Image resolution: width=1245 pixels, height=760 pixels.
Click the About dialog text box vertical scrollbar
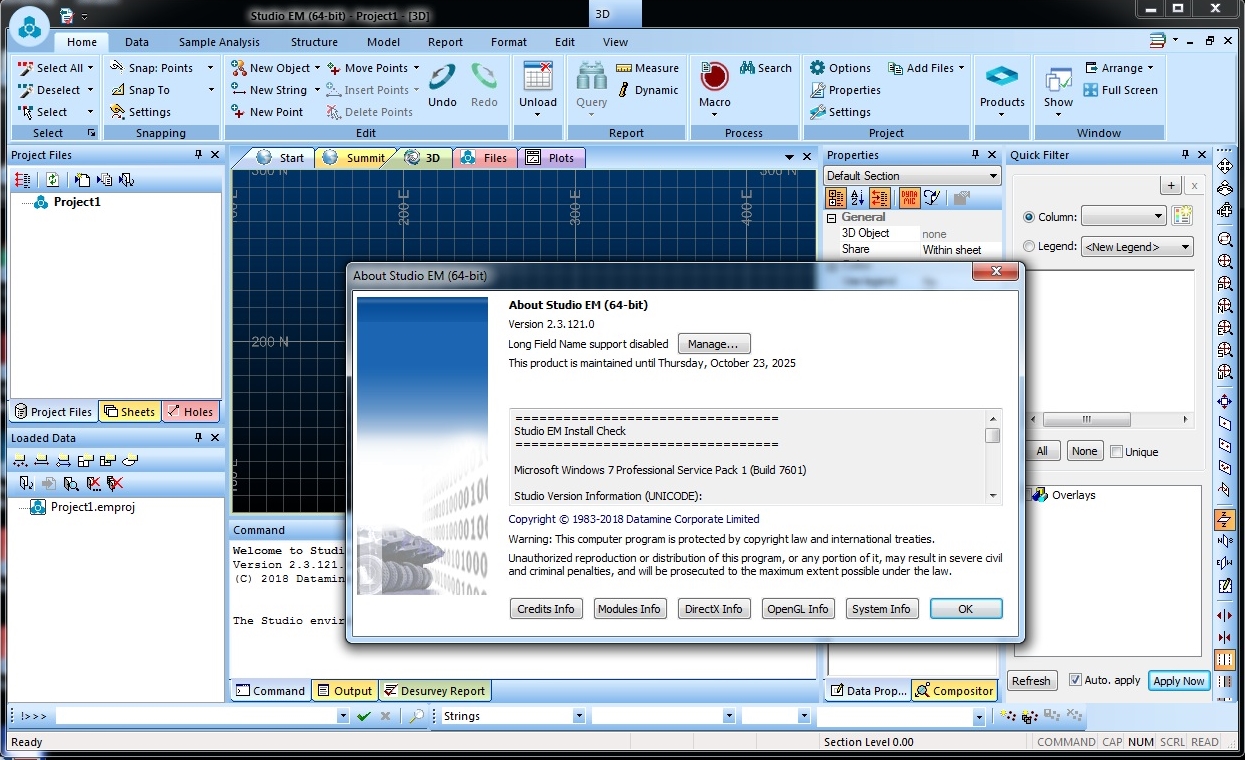pos(993,456)
